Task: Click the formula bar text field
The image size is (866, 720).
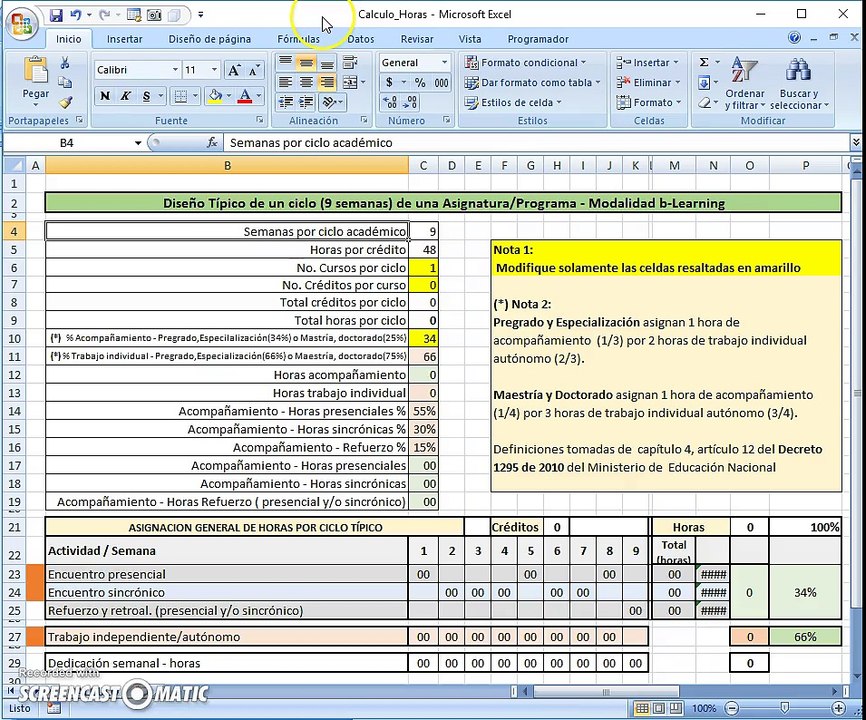Action: click(x=536, y=143)
